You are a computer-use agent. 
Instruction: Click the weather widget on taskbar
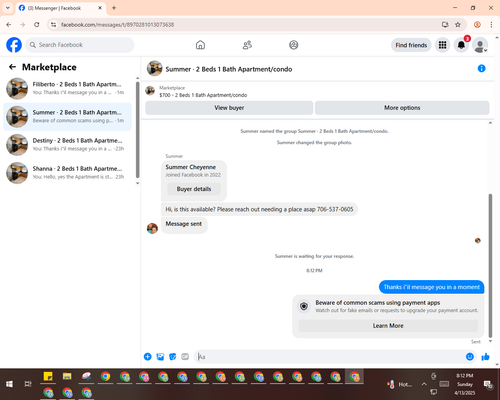tap(399, 384)
